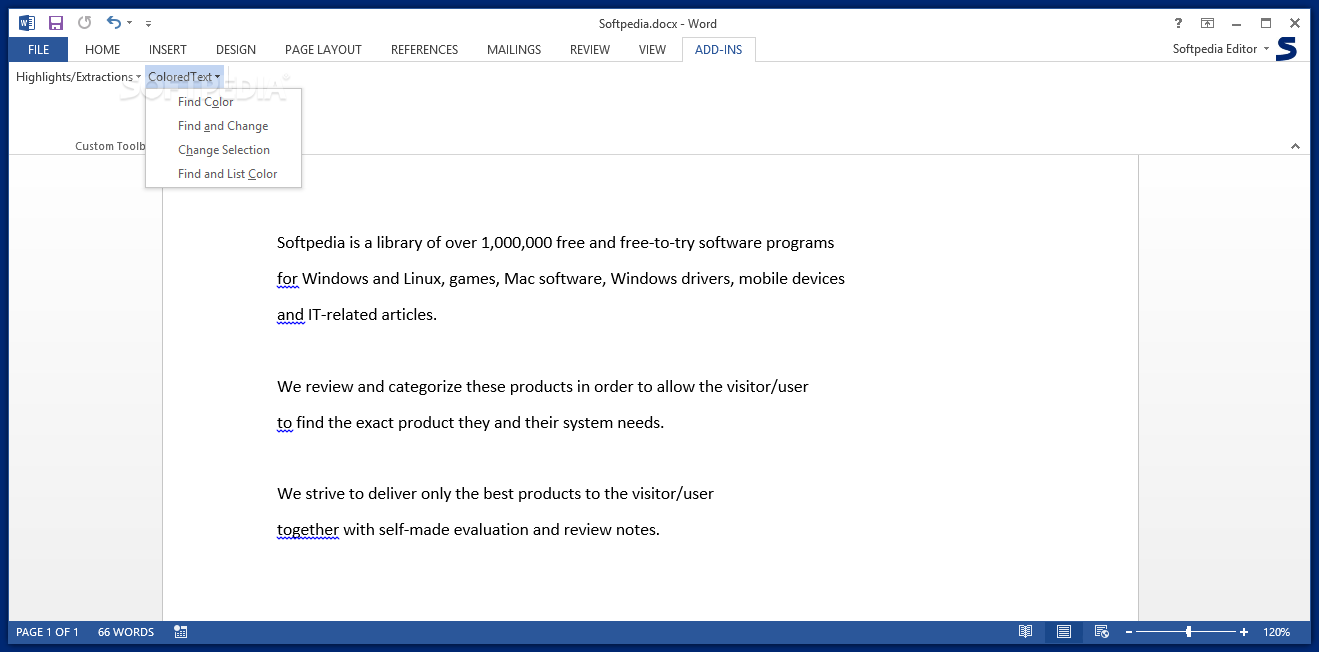This screenshot has width=1319, height=652.
Task: Click the PAGE 1 OF 1 indicator
Action: coord(47,632)
